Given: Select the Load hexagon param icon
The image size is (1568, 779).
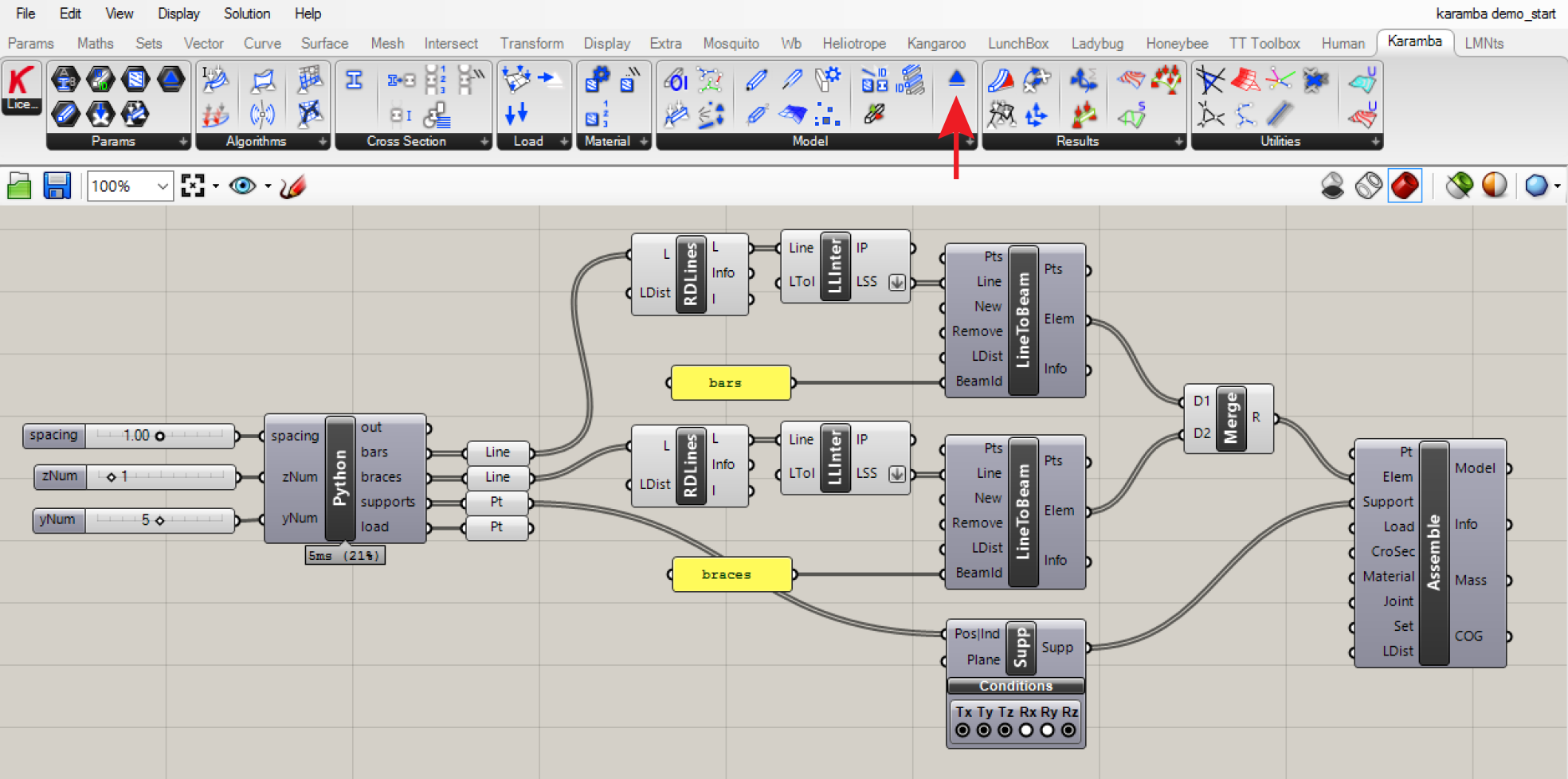Looking at the screenshot, I should pyautogui.click(x=100, y=114).
